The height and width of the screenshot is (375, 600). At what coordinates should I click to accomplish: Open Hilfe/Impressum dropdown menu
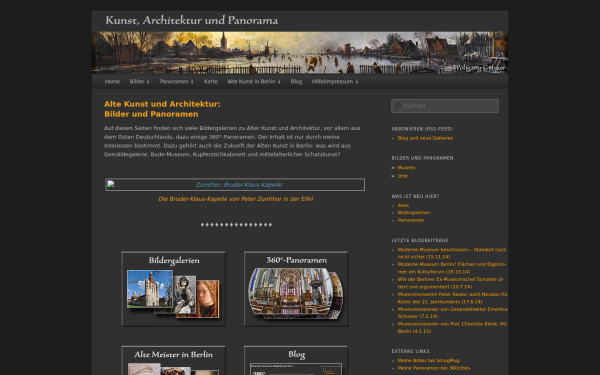(x=335, y=82)
